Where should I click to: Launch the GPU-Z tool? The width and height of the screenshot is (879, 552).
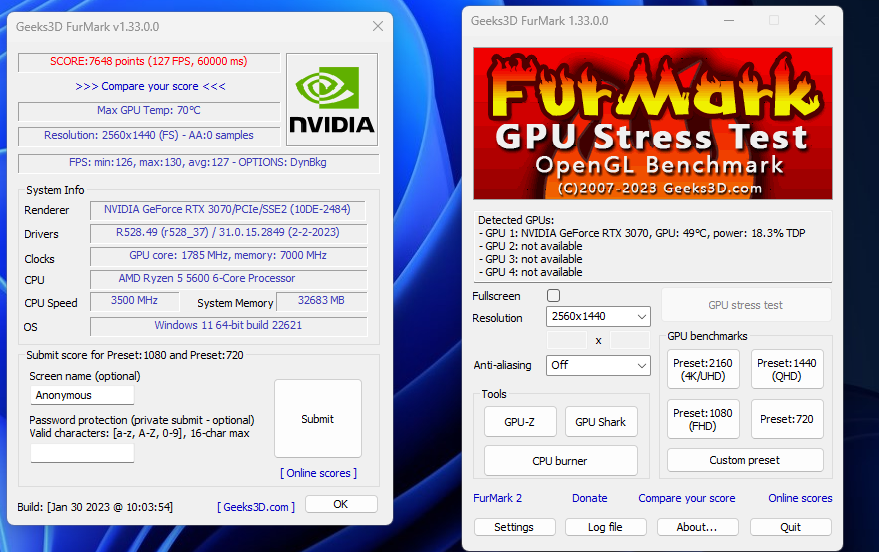pos(520,422)
